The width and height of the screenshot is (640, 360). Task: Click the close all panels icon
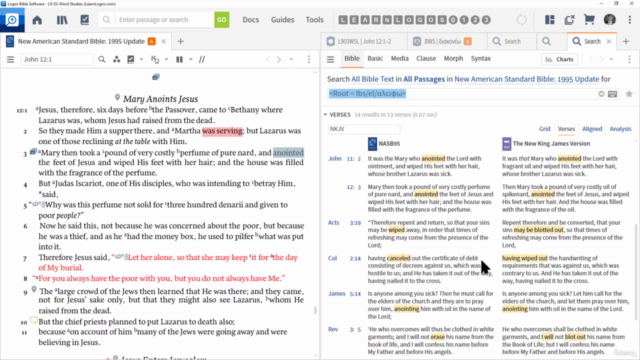(569, 20)
